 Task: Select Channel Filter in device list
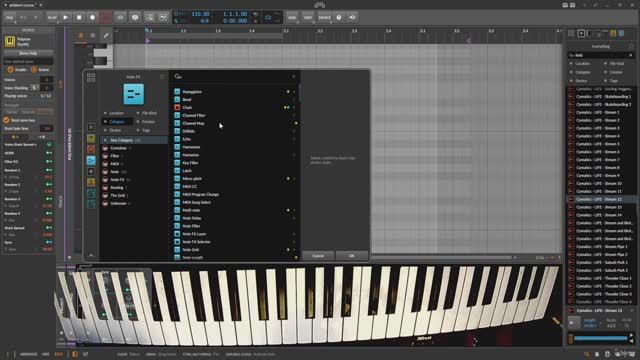click(235, 116)
